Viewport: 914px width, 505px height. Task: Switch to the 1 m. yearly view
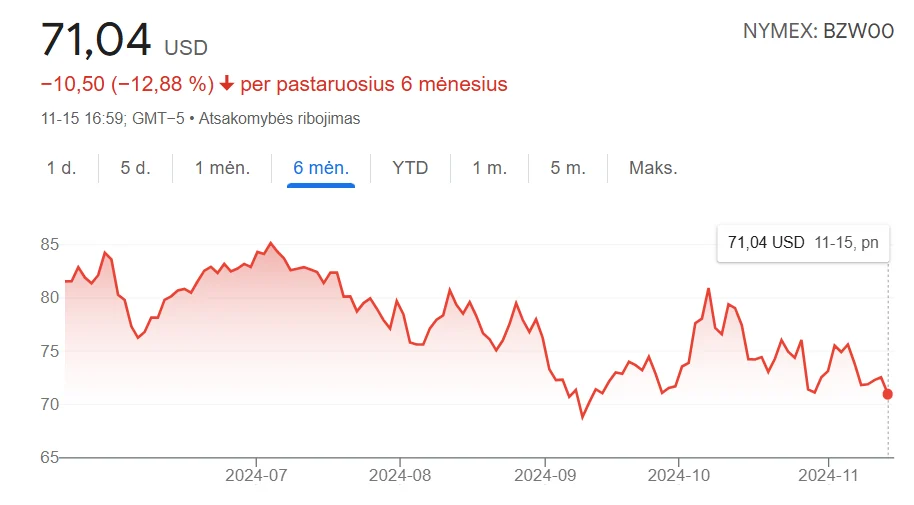pos(489,168)
